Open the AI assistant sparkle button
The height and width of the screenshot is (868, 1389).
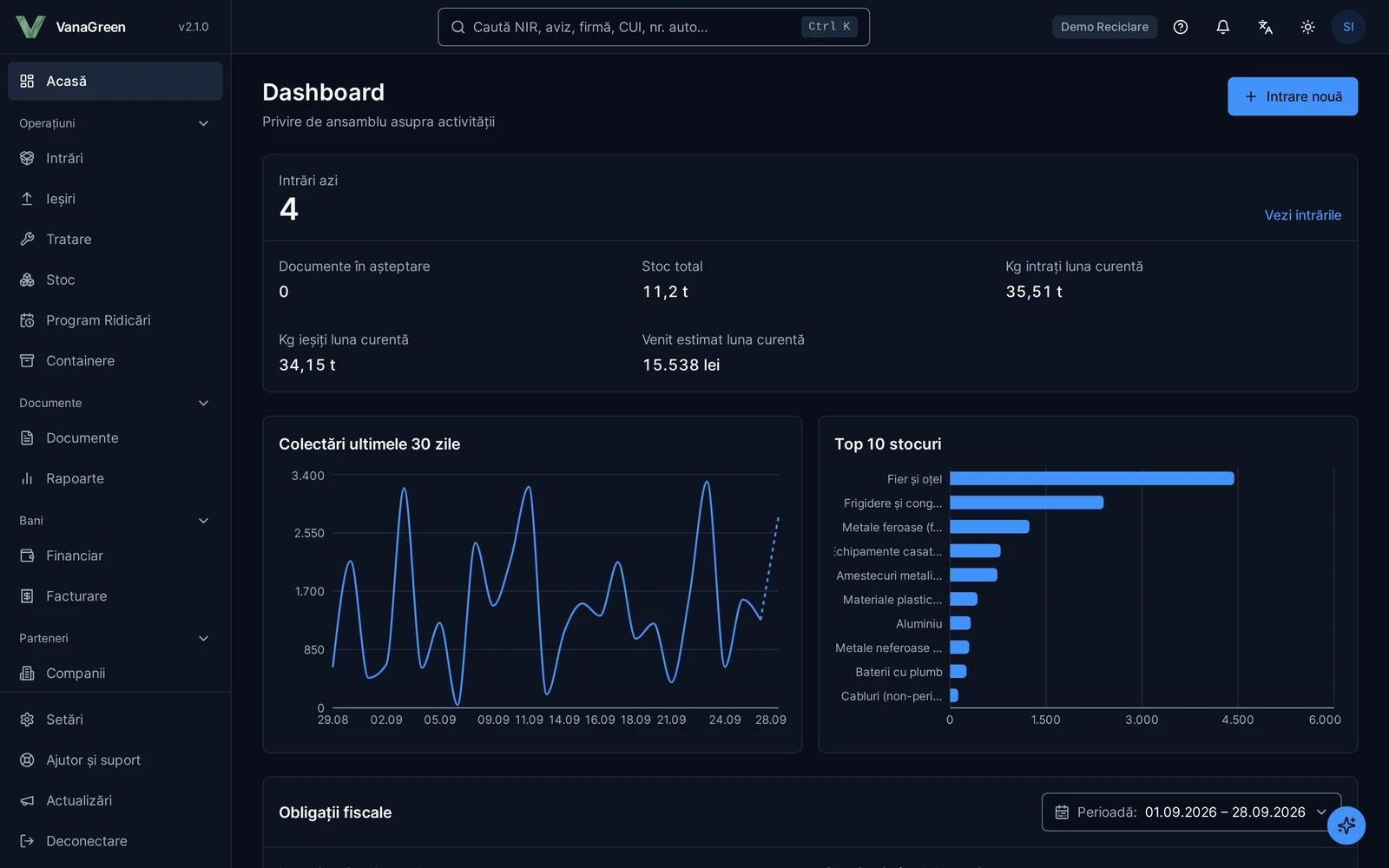[x=1346, y=825]
